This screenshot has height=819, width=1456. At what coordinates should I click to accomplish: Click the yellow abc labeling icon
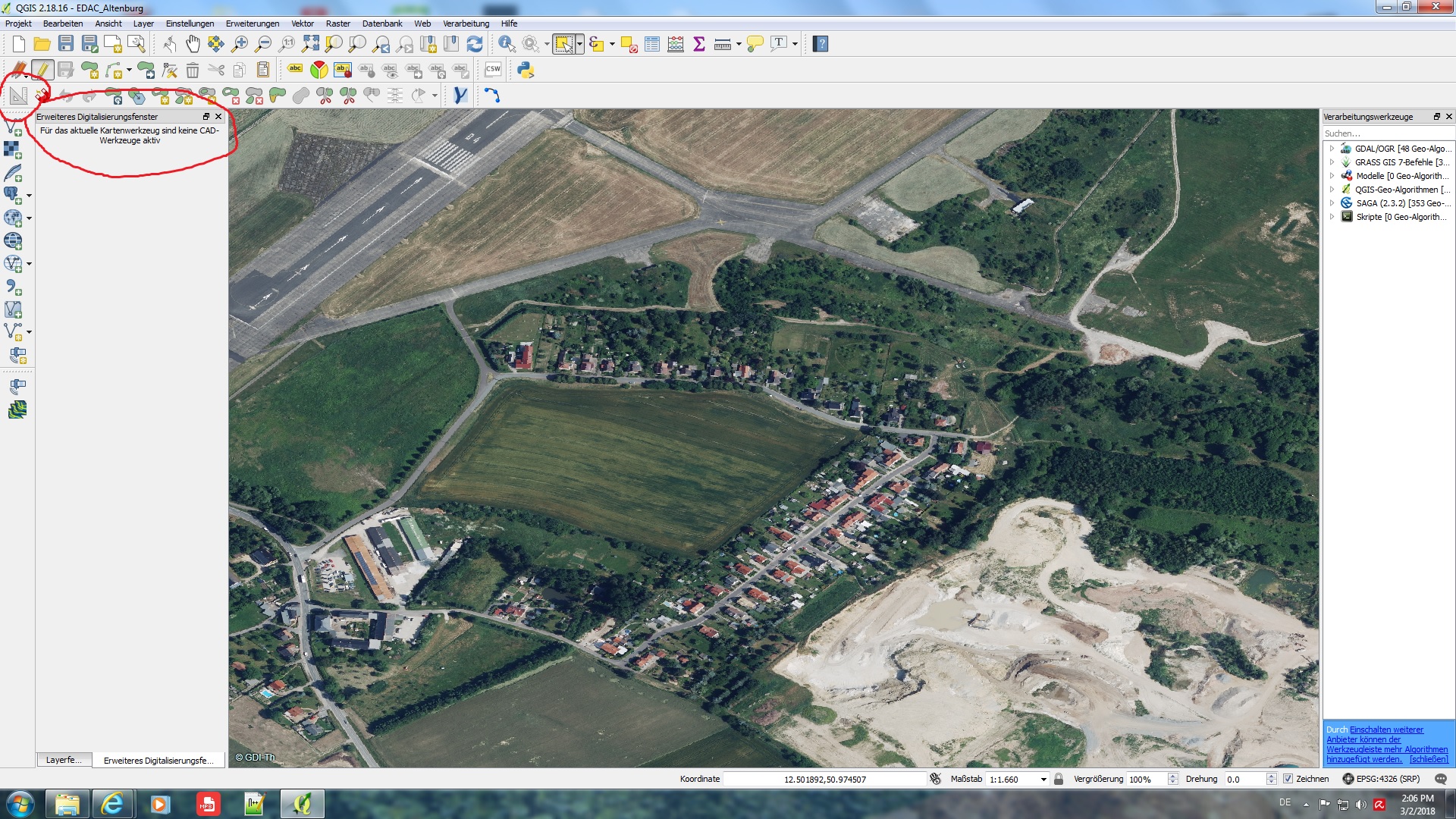(295, 70)
